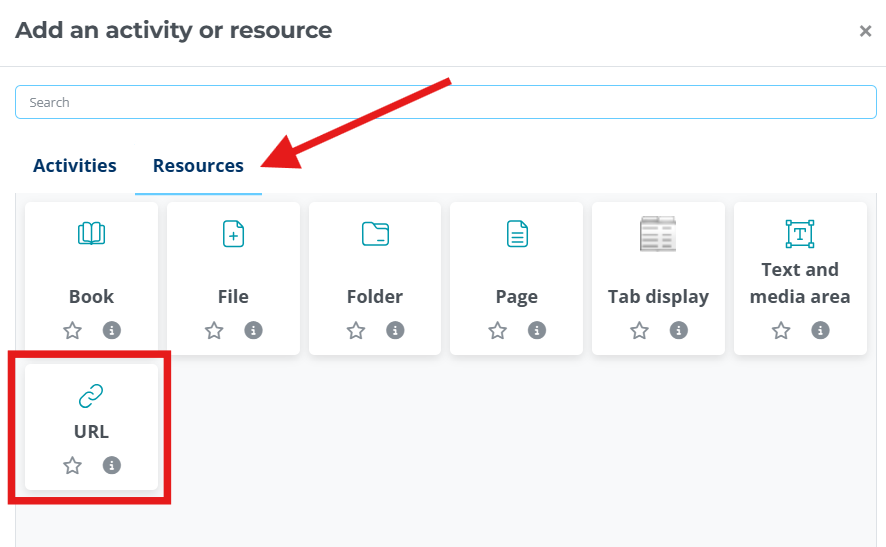Show info about the Page resource

click(537, 330)
